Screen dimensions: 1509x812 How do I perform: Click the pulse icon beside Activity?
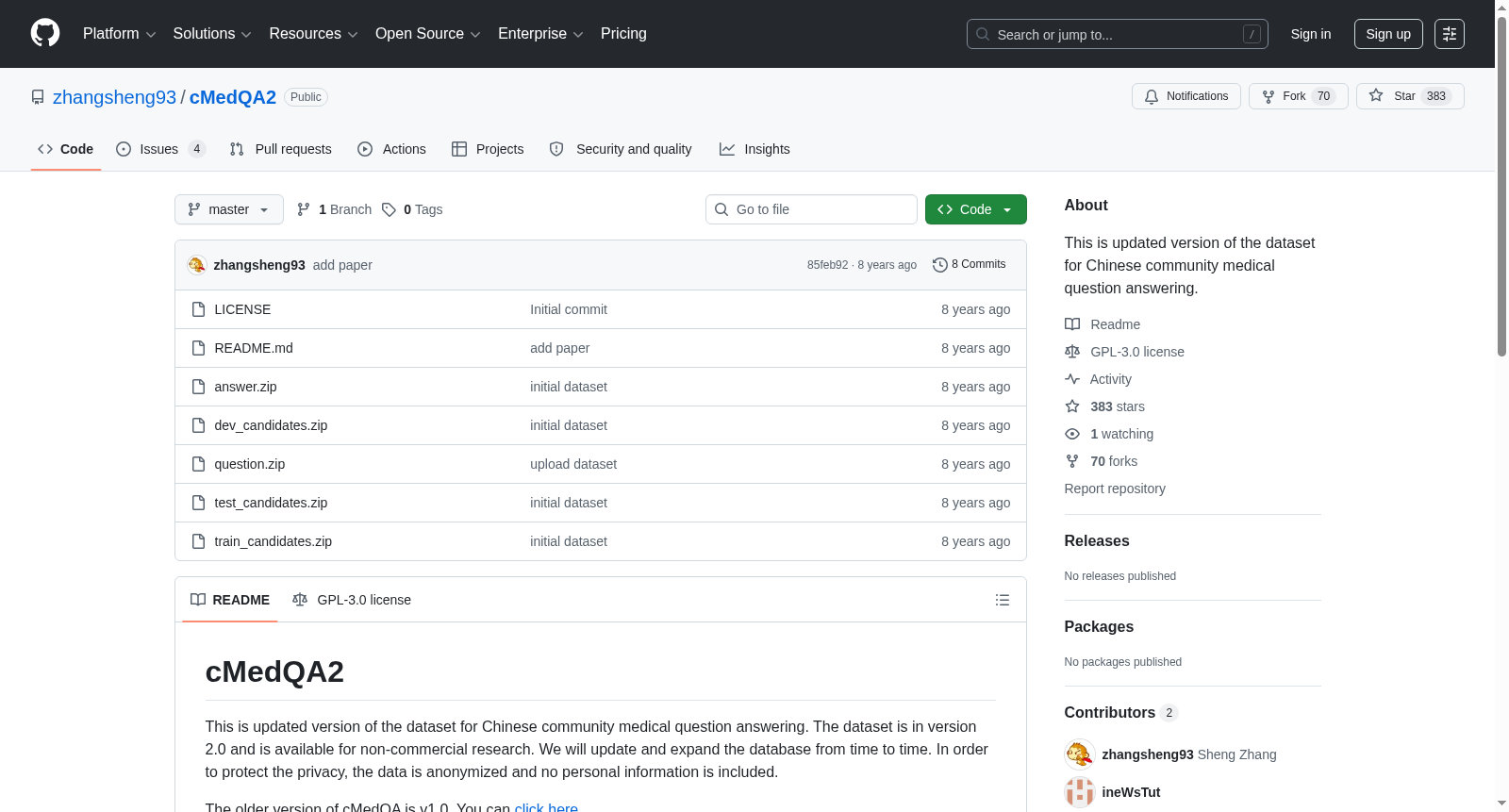[1072, 379]
